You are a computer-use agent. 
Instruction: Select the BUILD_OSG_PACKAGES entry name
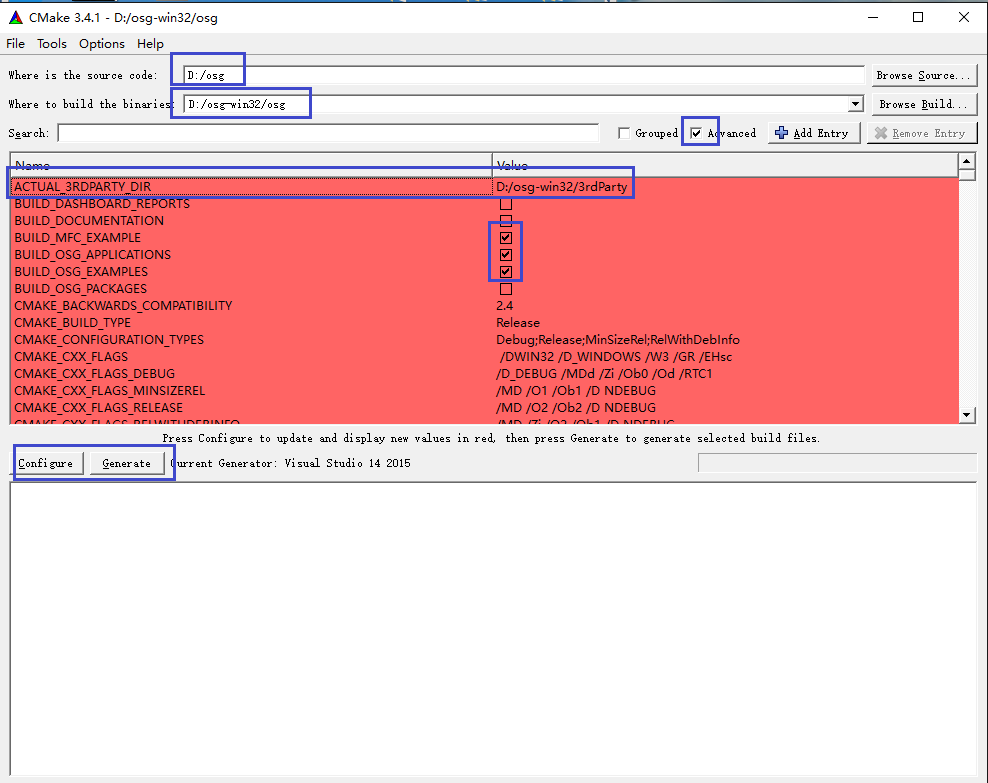click(x=81, y=289)
